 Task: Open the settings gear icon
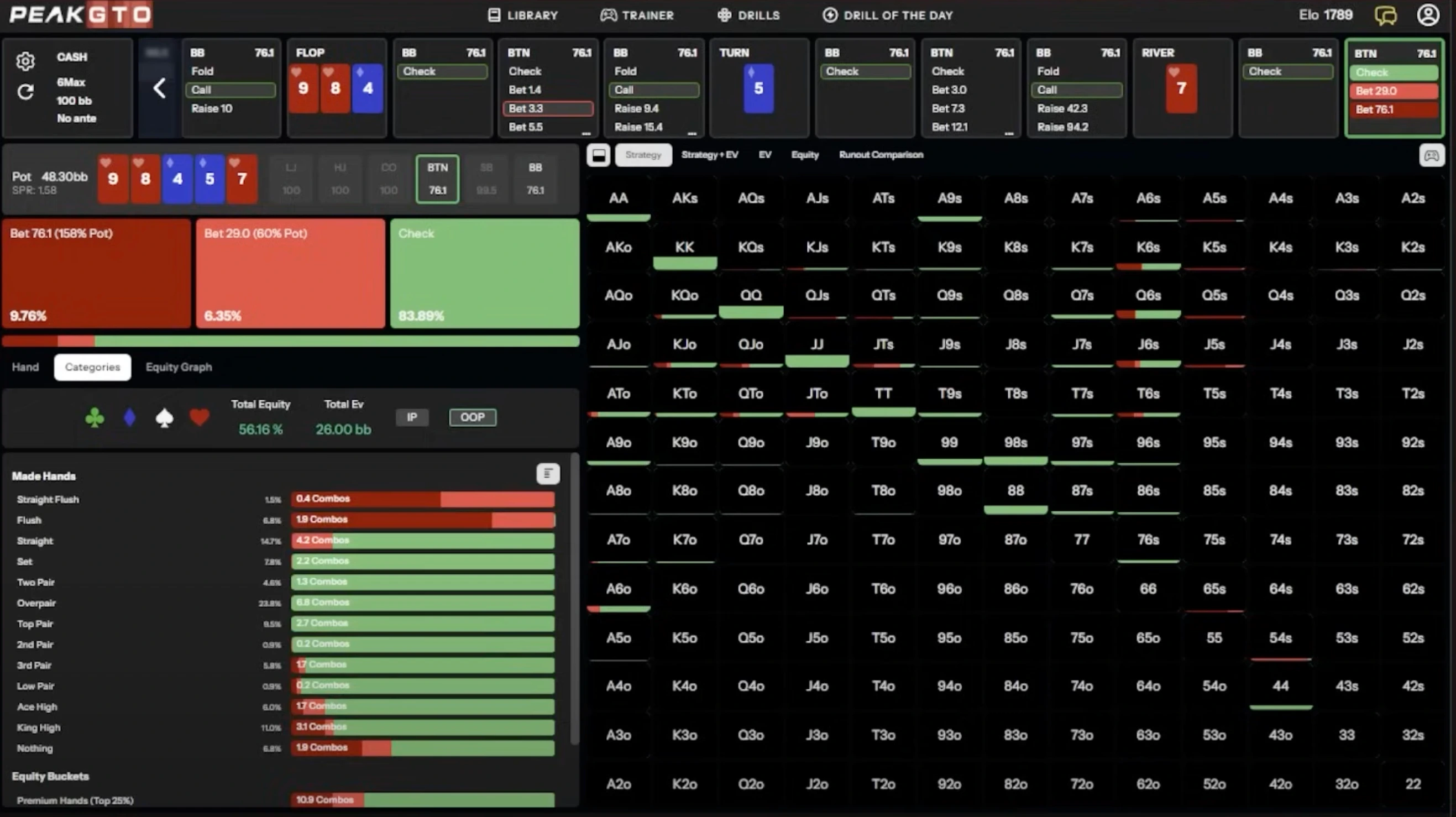[25, 61]
